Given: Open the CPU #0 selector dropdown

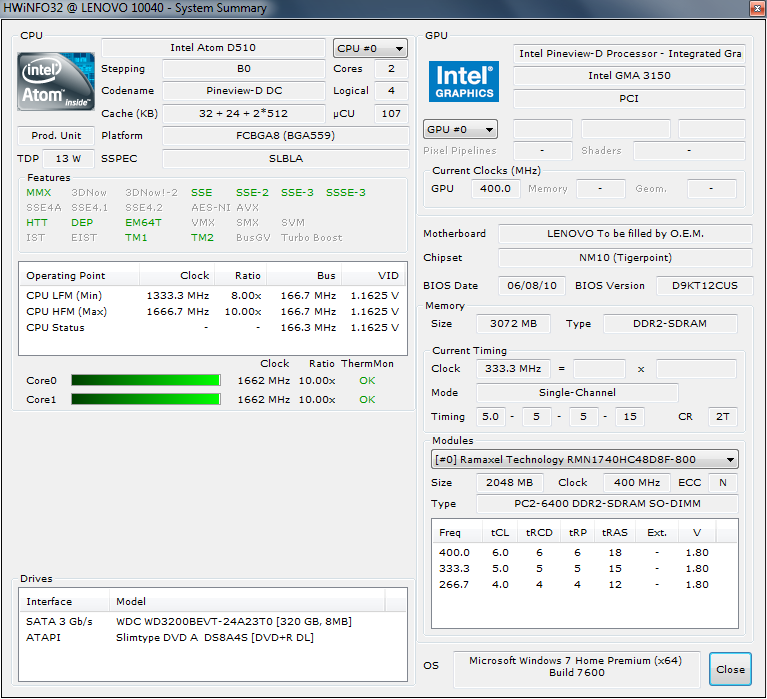Looking at the screenshot, I should (x=370, y=48).
